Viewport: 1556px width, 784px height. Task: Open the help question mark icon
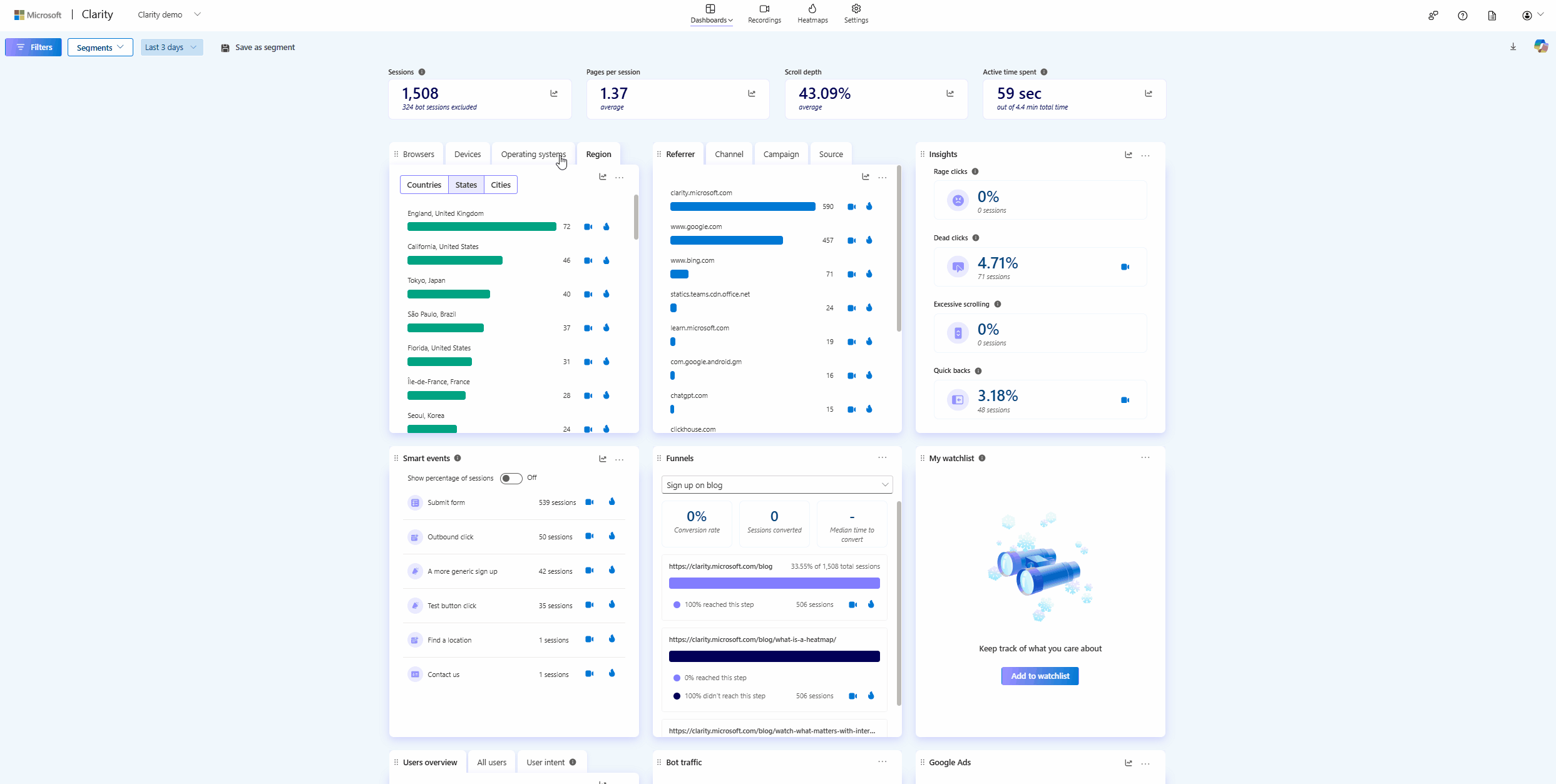pos(1462,16)
